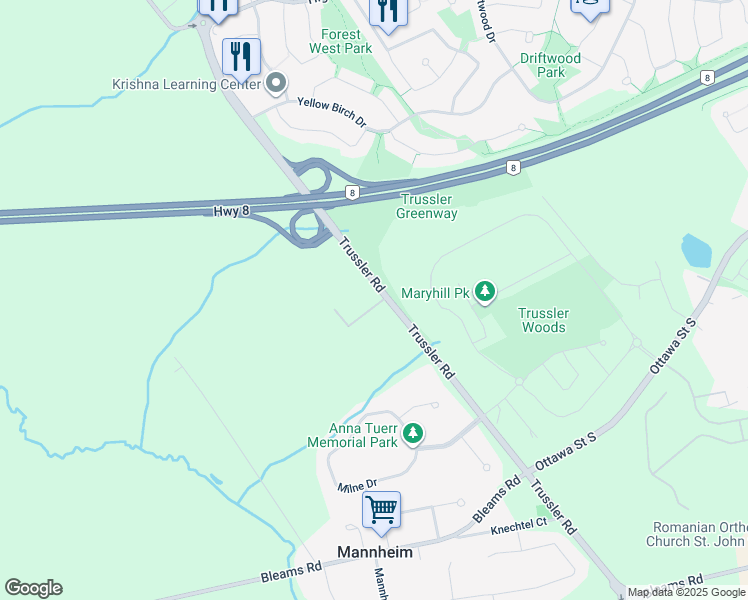Select the Driftwood Park label
This screenshot has height=600, width=748.
[551, 65]
